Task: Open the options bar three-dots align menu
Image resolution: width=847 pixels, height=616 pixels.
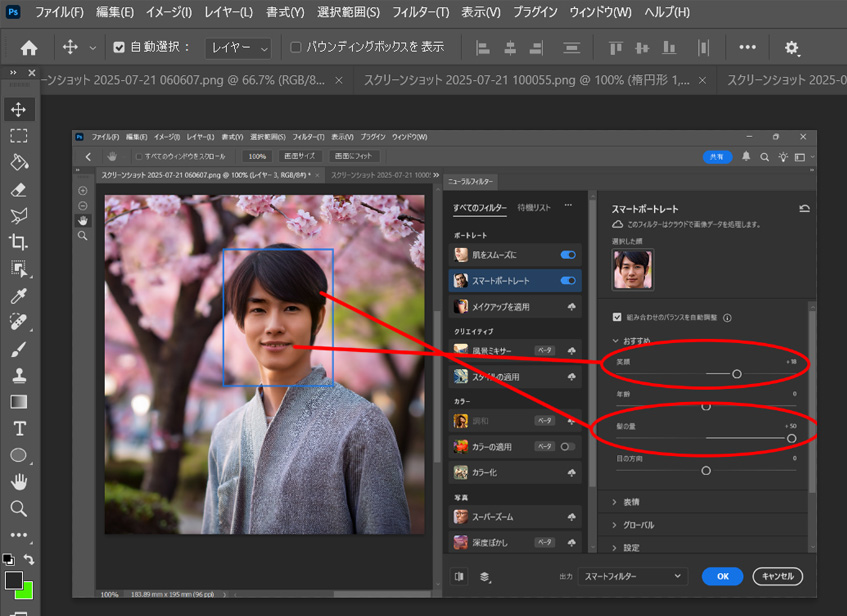Action: [x=748, y=47]
